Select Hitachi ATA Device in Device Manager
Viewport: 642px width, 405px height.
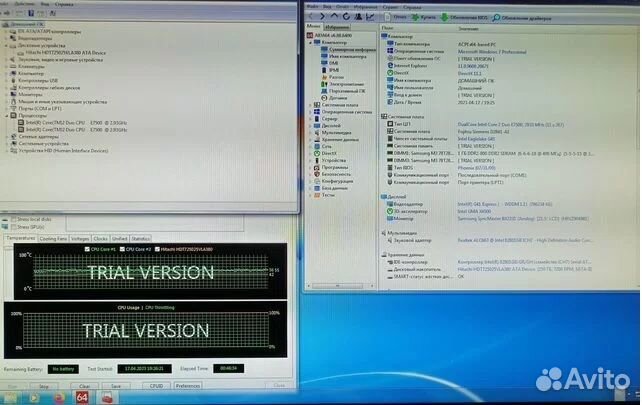point(65,52)
